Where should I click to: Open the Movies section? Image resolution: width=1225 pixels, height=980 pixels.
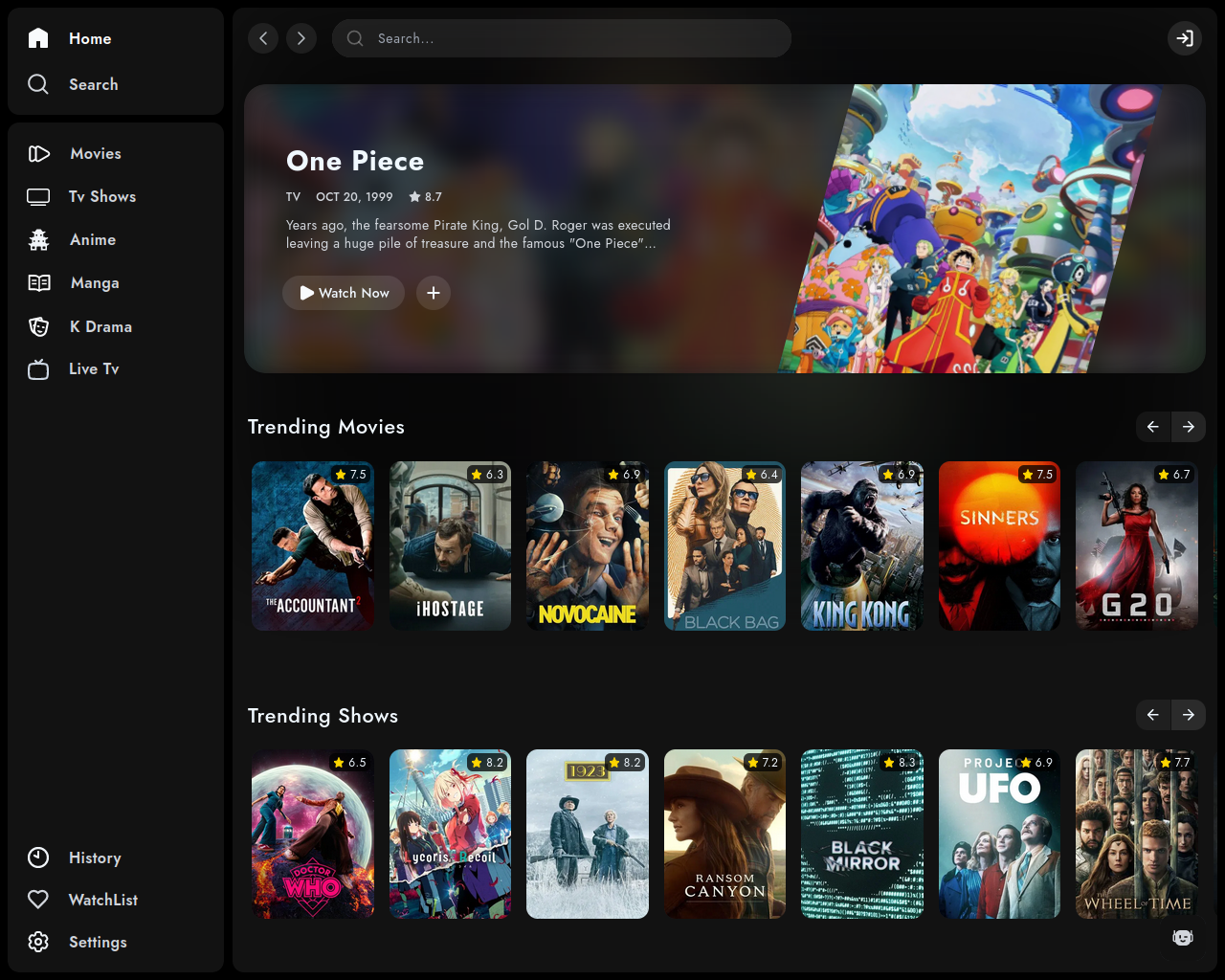pyautogui.click(x=96, y=153)
